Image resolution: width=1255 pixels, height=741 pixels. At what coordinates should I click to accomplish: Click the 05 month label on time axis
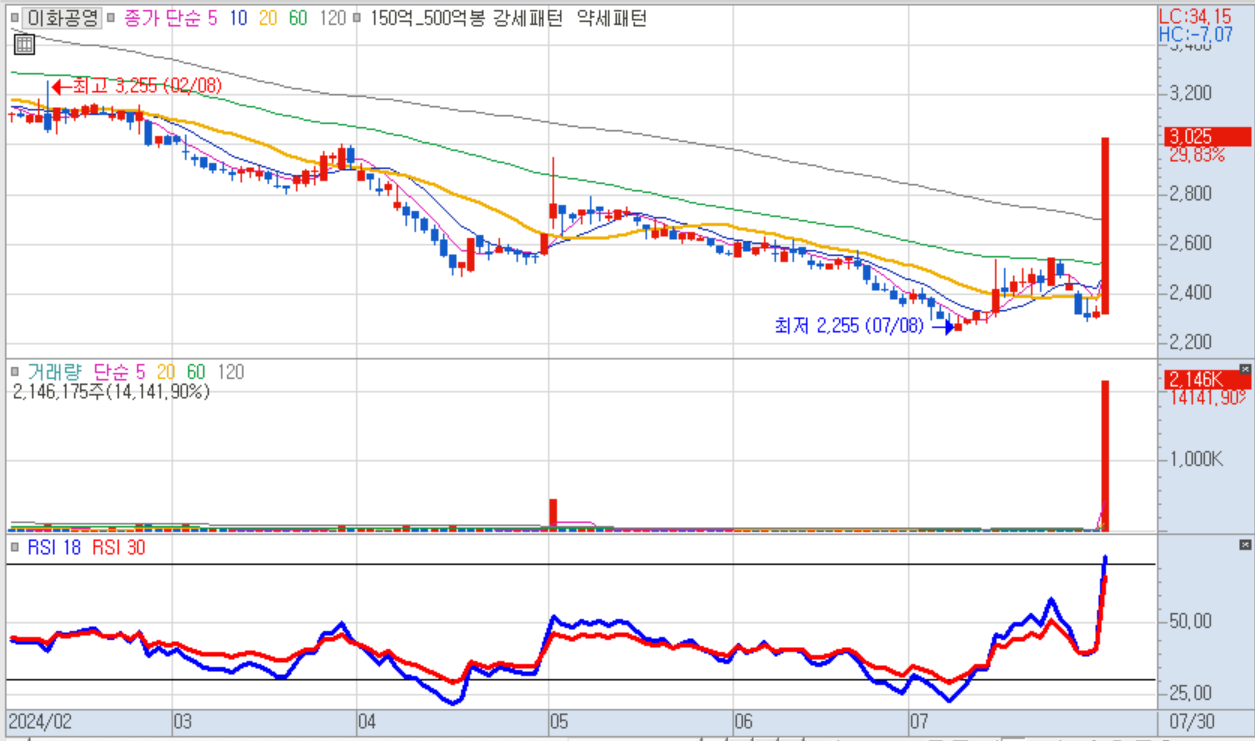tap(559, 720)
